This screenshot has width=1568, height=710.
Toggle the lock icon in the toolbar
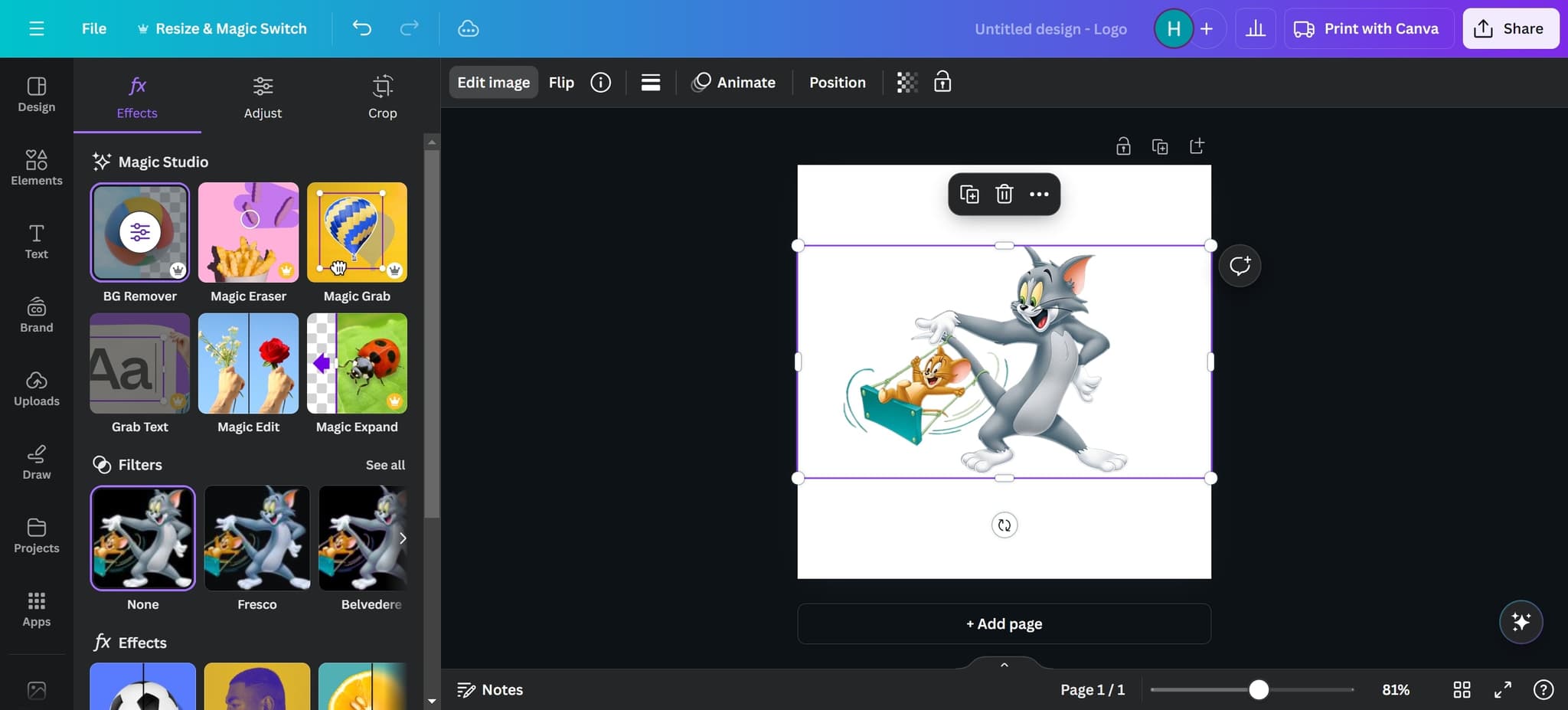click(942, 82)
